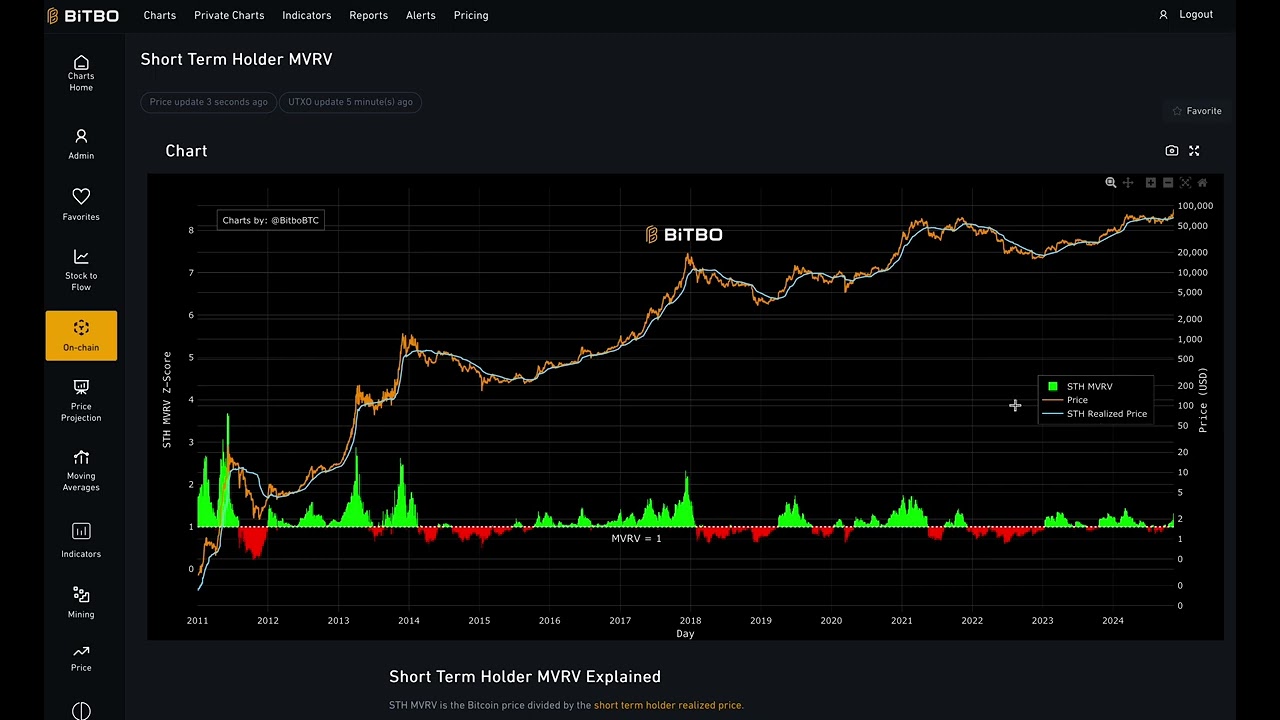Click the chart Zoom in plus button
Viewport: 1280px width, 720px height.
pos(1151,183)
